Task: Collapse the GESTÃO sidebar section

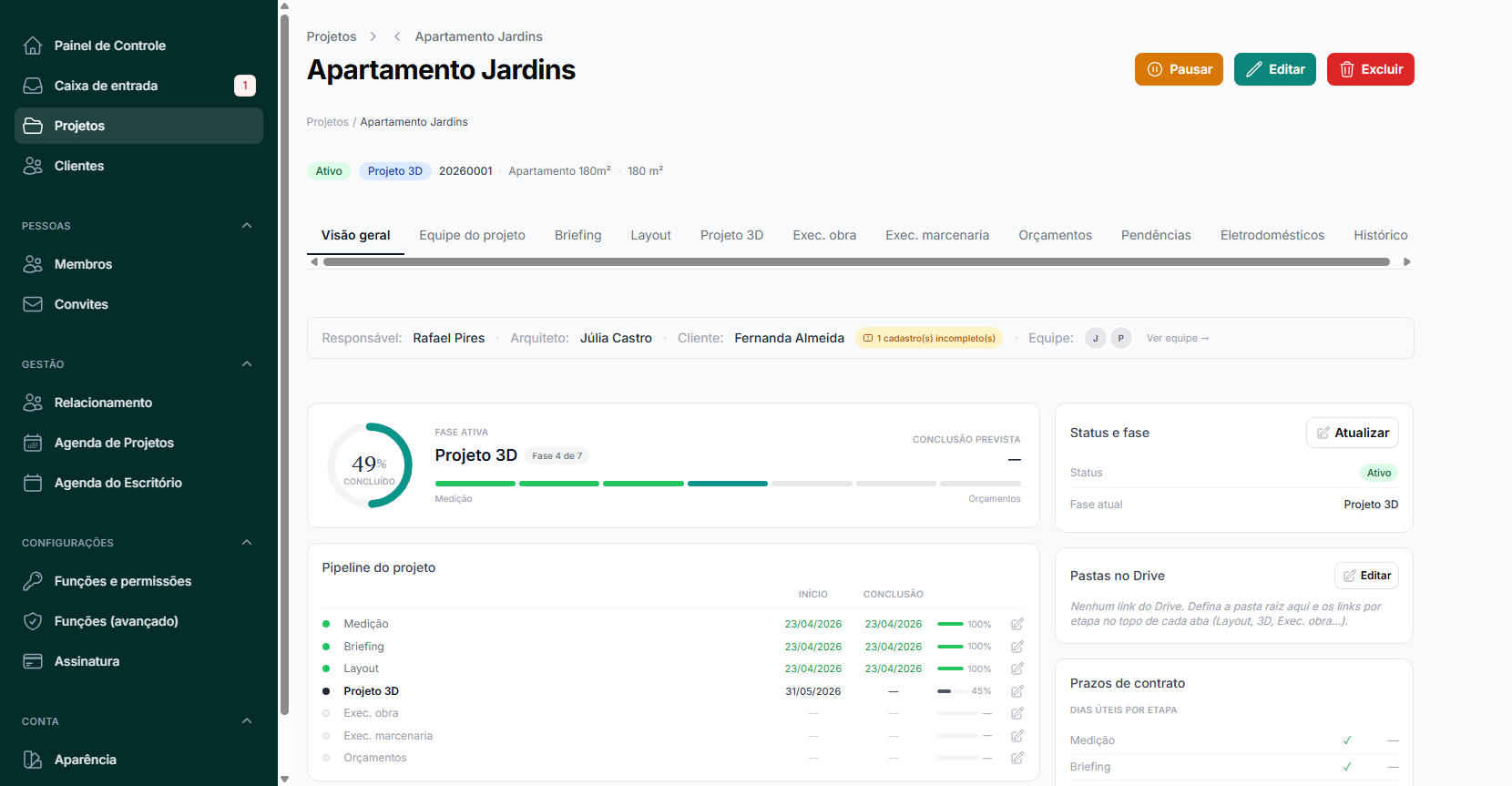Action: point(247,364)
